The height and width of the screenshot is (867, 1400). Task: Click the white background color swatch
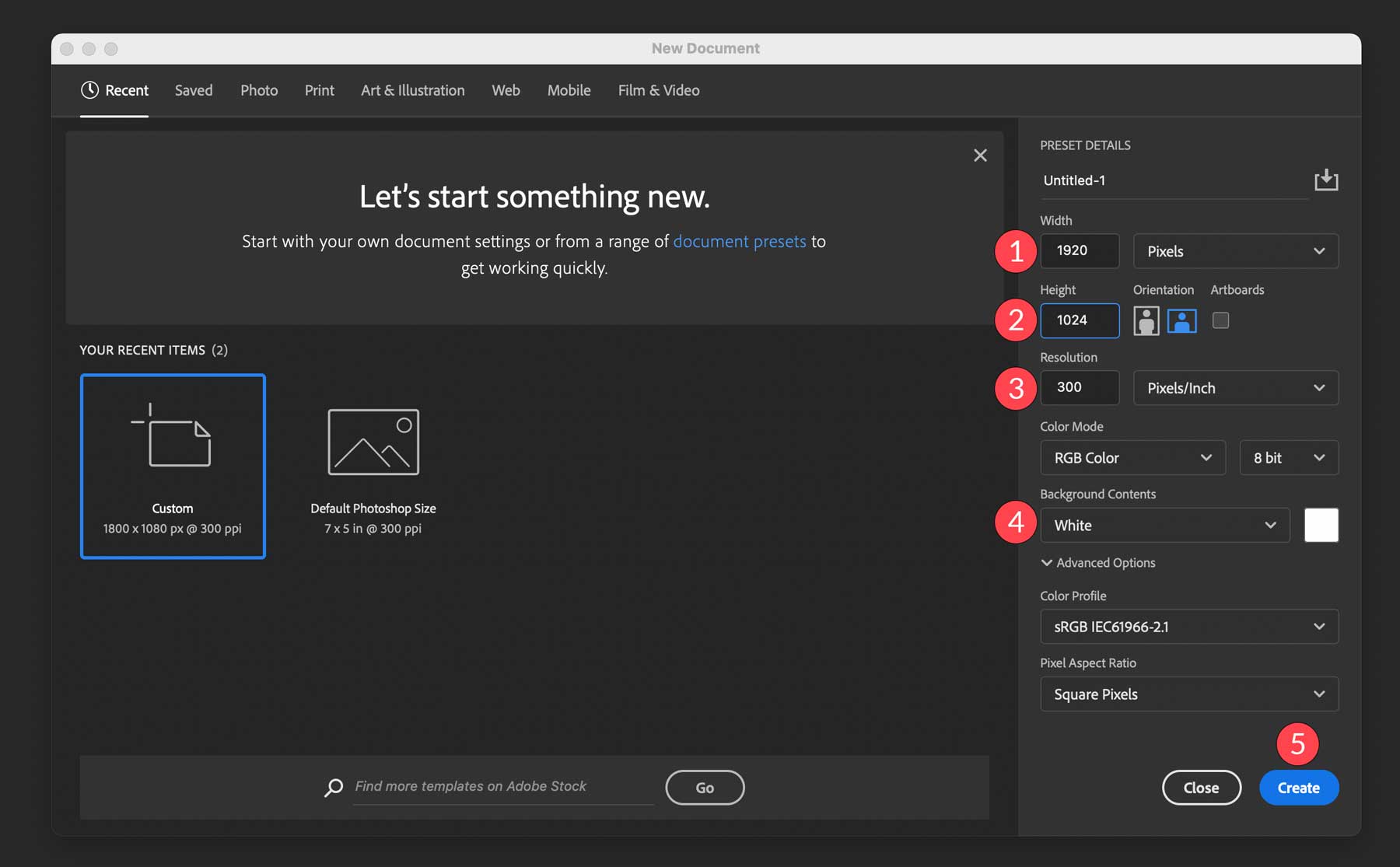click(x=1320, y=525)
